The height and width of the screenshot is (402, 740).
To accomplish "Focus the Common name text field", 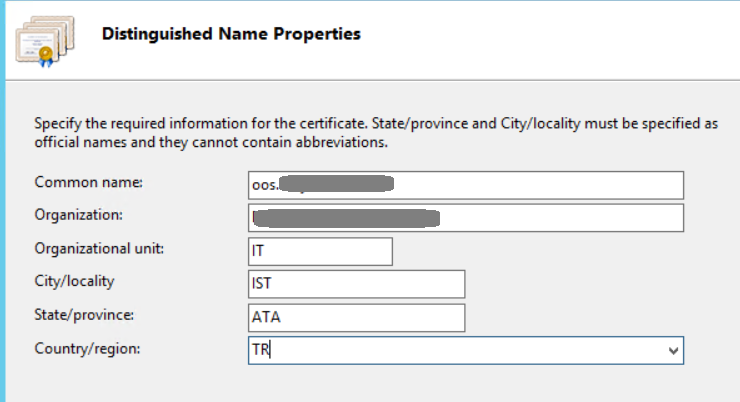I will [x=466, y=185].
